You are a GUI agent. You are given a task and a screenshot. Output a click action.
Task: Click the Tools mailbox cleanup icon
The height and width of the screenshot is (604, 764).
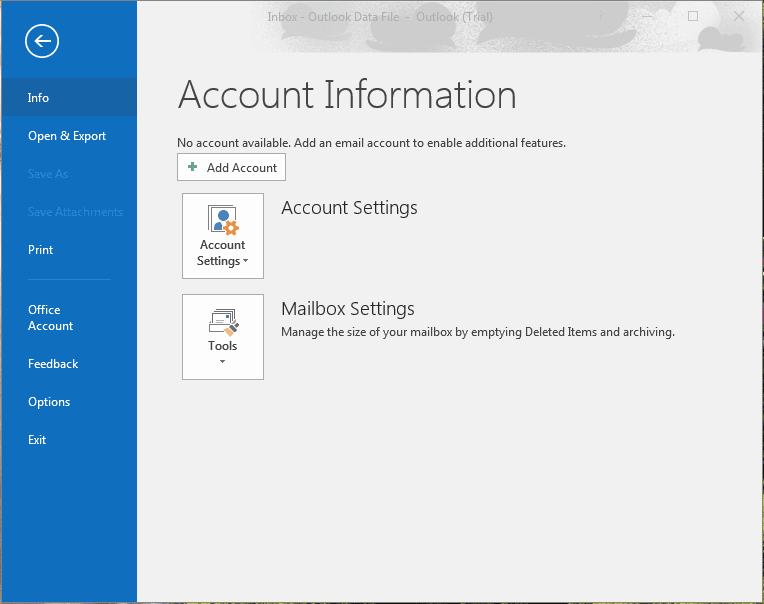tap(224, 322)
